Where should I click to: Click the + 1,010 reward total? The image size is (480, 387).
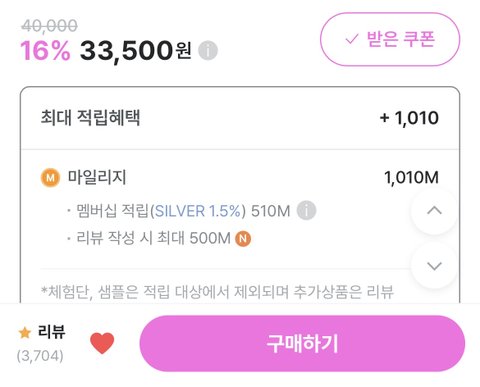coord(409,118)
